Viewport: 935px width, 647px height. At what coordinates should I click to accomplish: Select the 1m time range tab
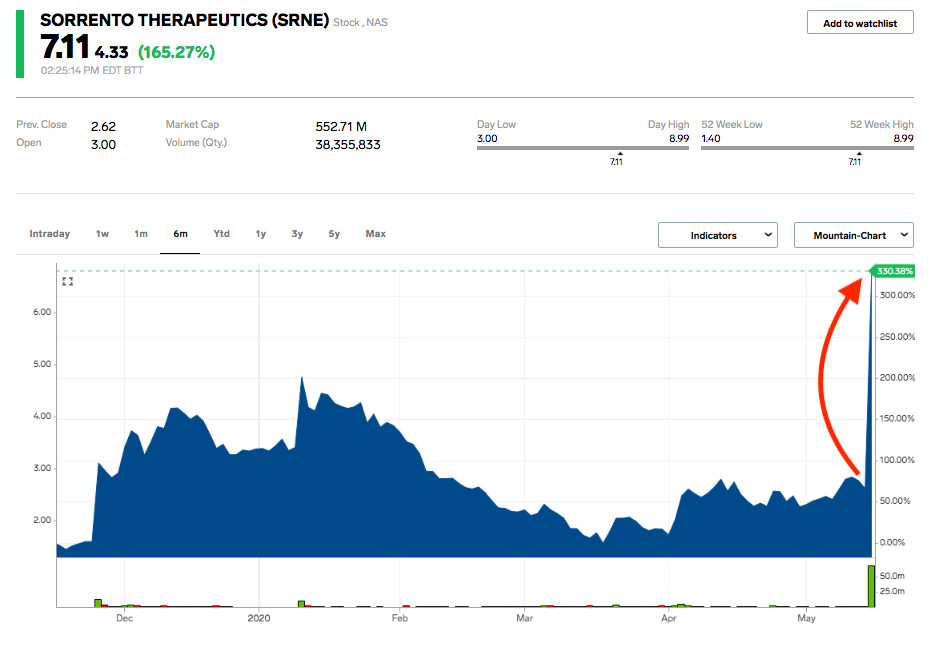tap(140, 233)
